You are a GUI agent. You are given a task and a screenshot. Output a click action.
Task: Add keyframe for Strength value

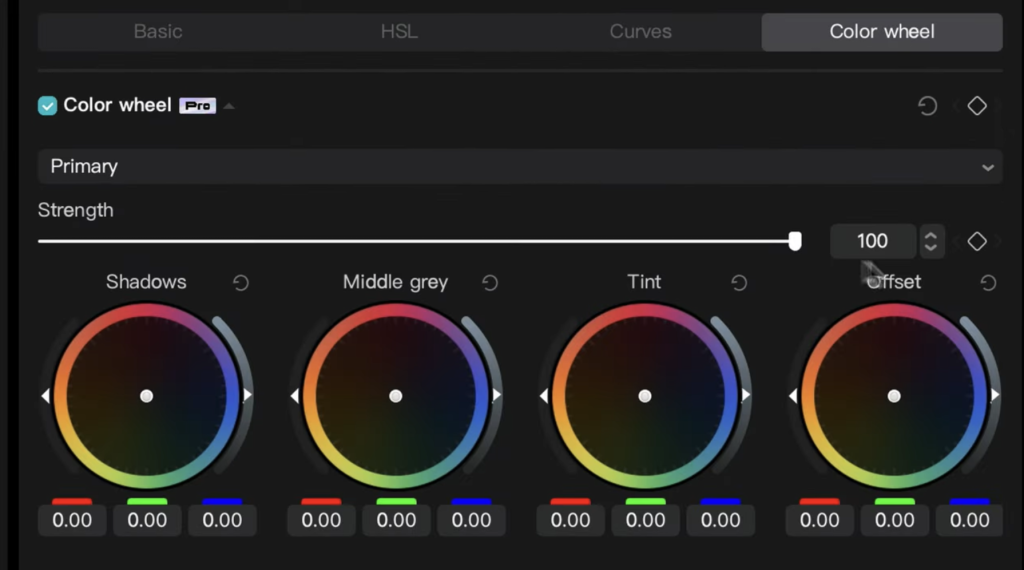click(977, 242)
